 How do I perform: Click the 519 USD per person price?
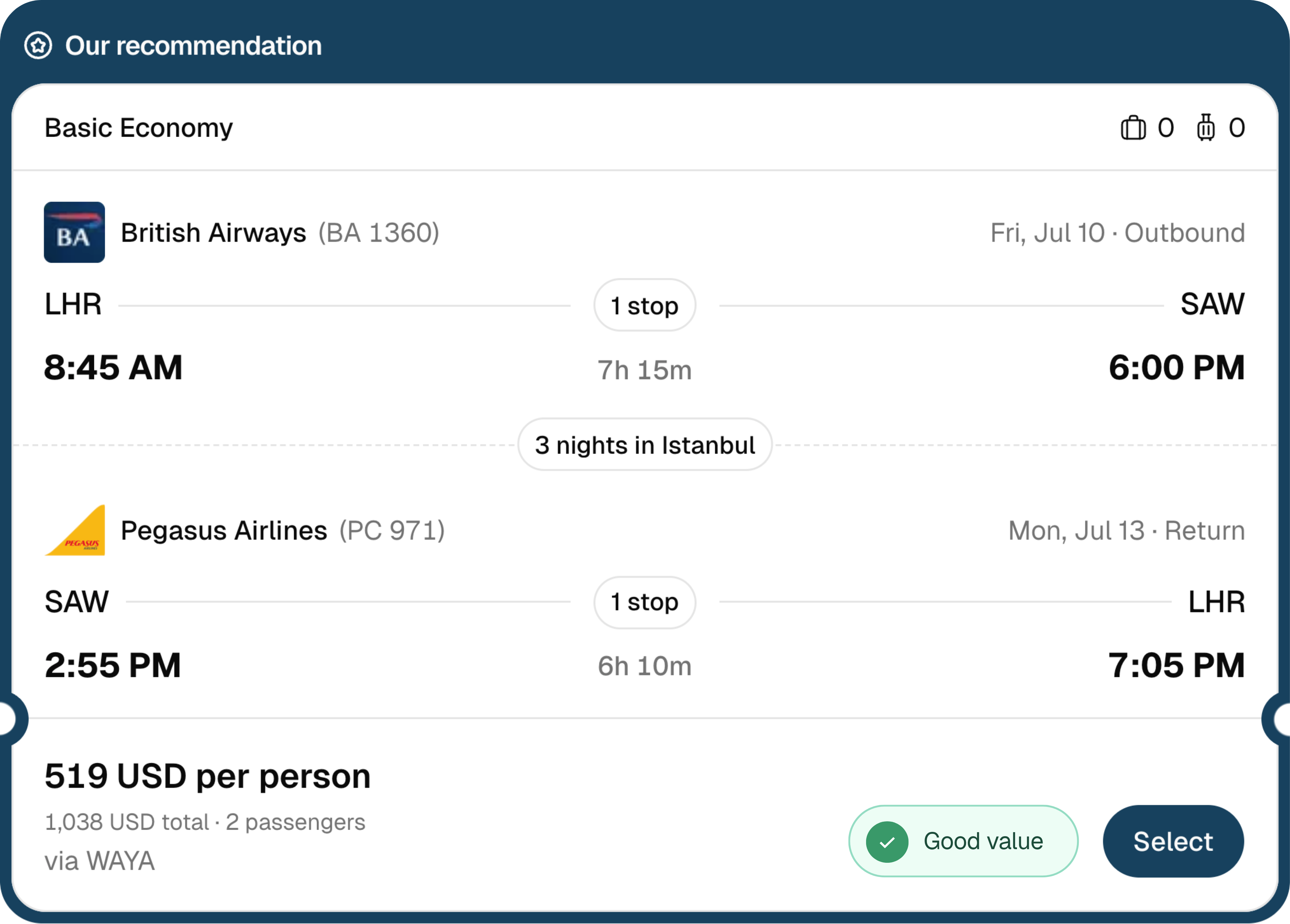(207, 776)
